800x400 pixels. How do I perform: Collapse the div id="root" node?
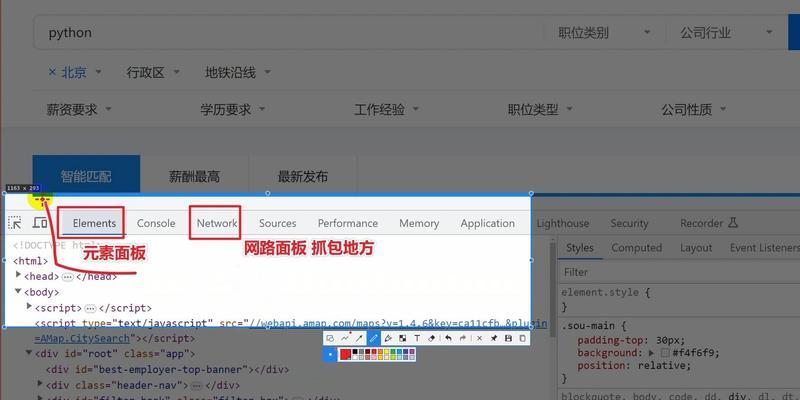29,353
